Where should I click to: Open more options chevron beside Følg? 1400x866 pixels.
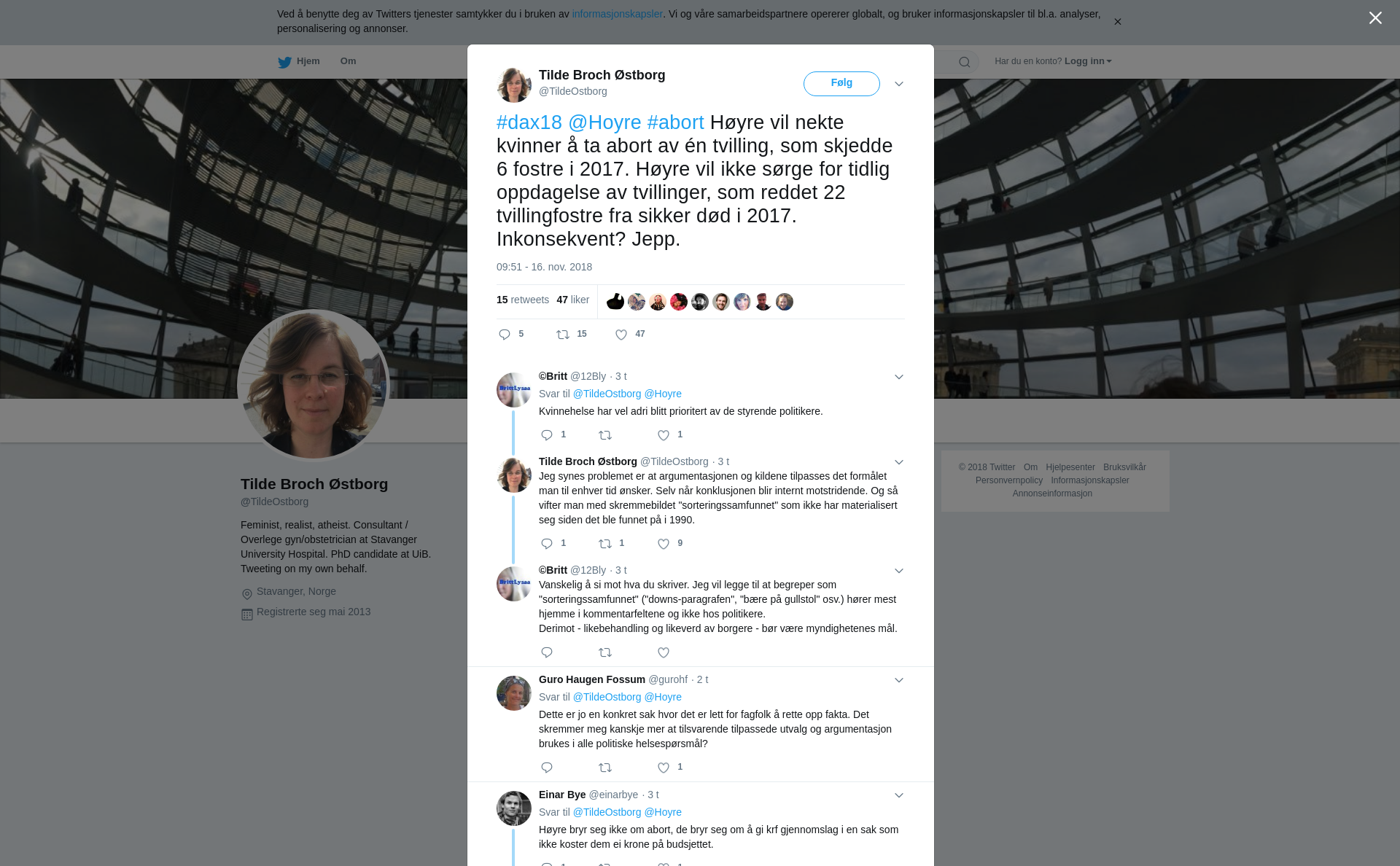coord(899,84)
